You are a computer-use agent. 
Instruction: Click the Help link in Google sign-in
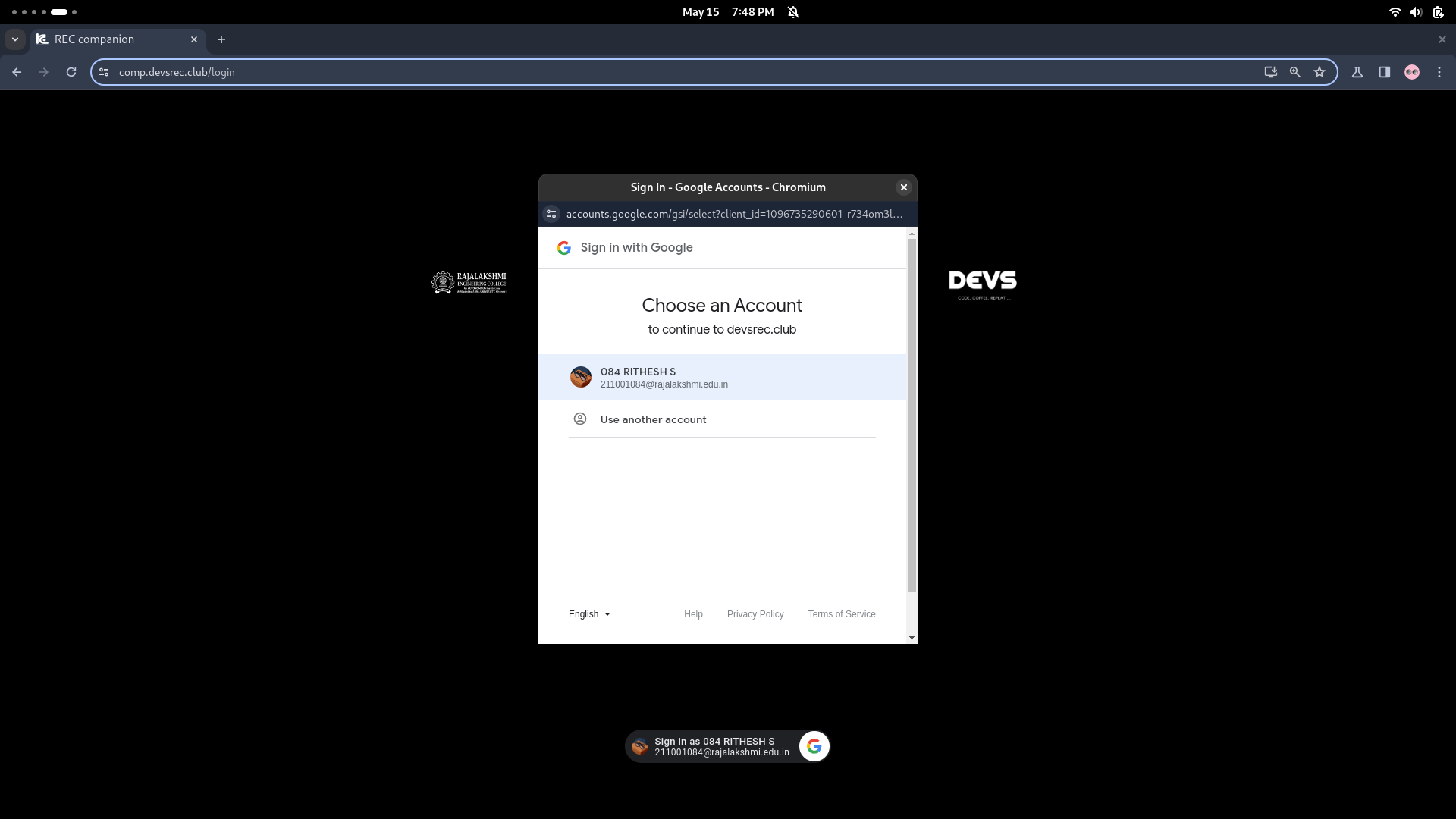[x=693, y=614]
